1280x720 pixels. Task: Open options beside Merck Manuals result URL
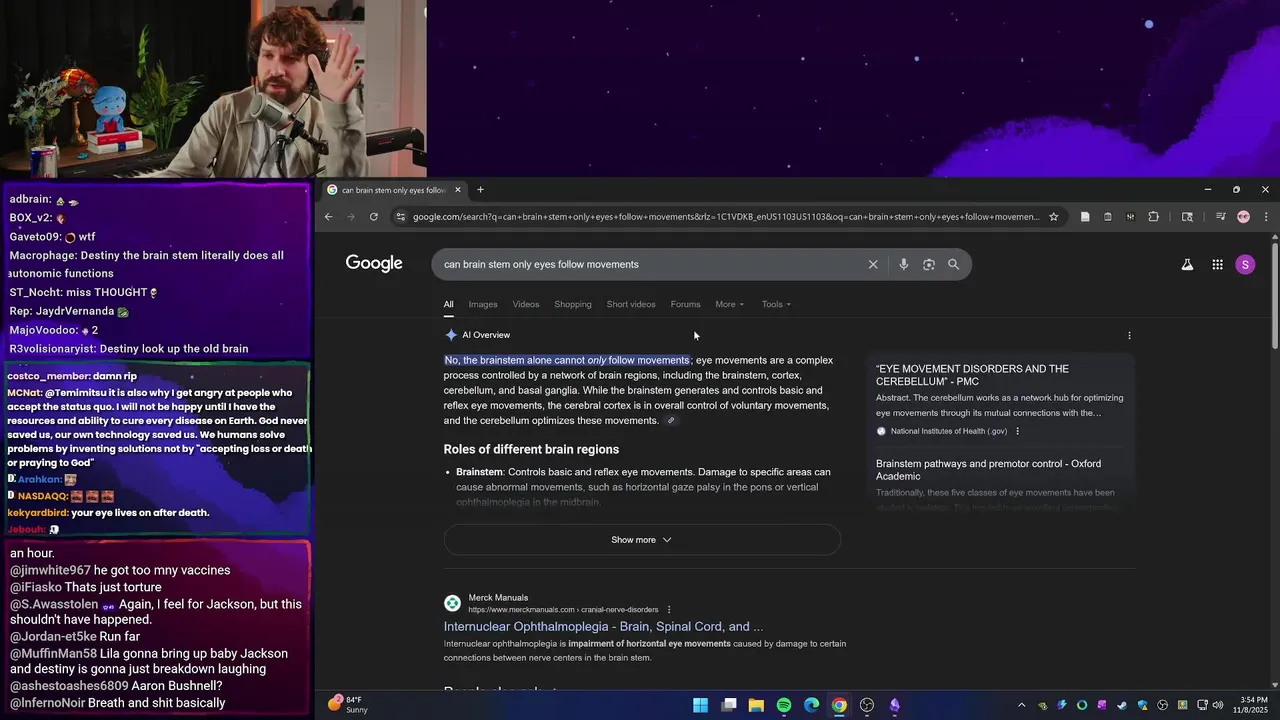(669, 610)
